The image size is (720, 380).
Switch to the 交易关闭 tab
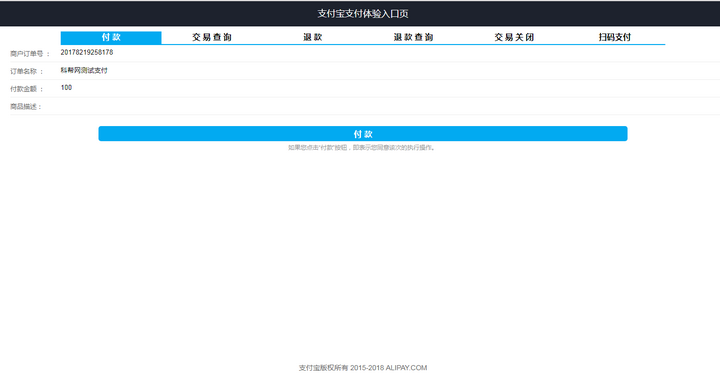[x=514, y=38]
